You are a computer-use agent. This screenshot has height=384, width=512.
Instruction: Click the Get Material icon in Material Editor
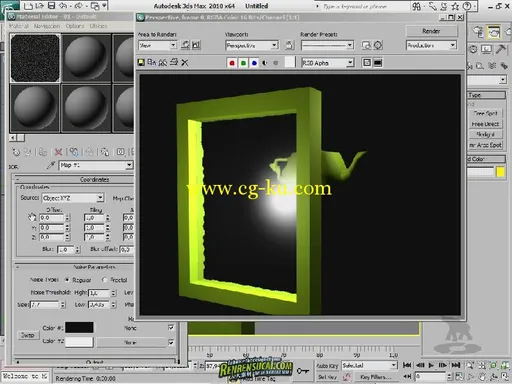click(x=16, y=152)
